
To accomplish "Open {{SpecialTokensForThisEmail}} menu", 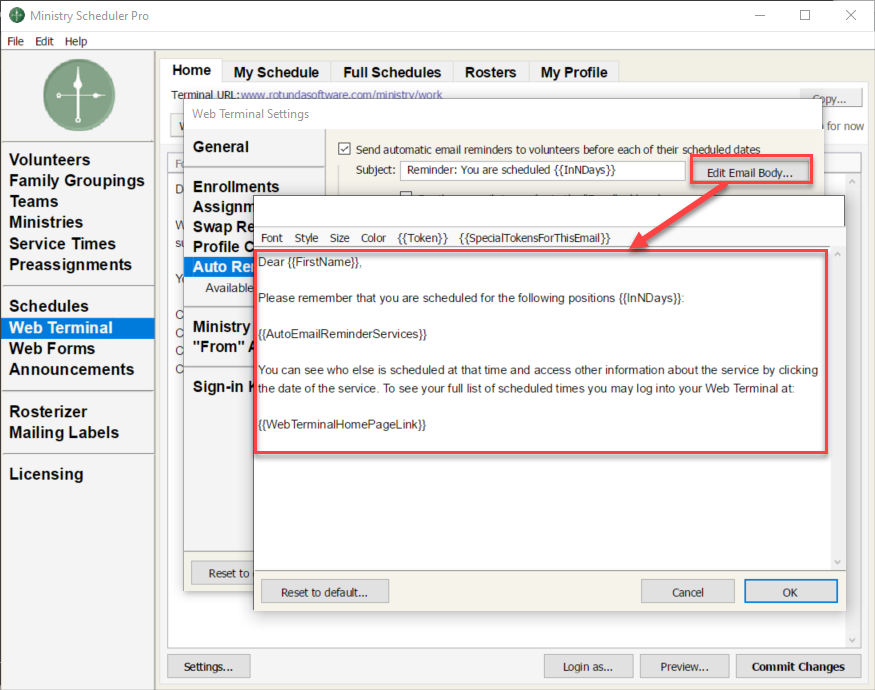I will pyautogui.click(x=535, y=238).
